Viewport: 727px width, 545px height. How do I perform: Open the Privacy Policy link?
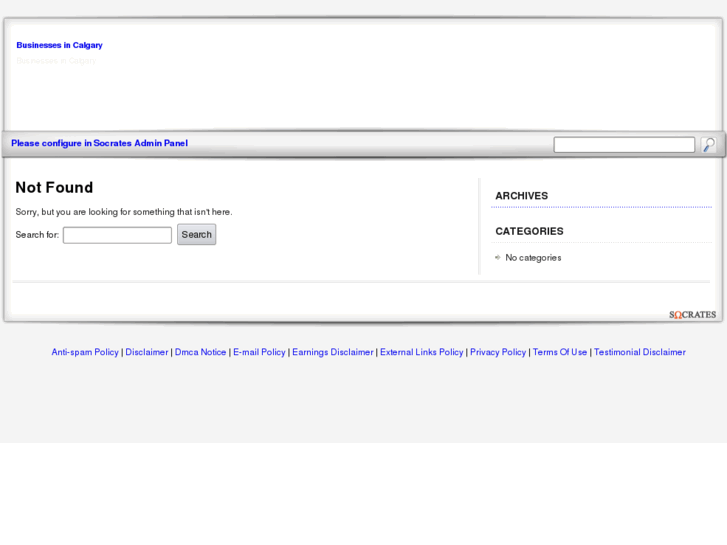[498, 352]
